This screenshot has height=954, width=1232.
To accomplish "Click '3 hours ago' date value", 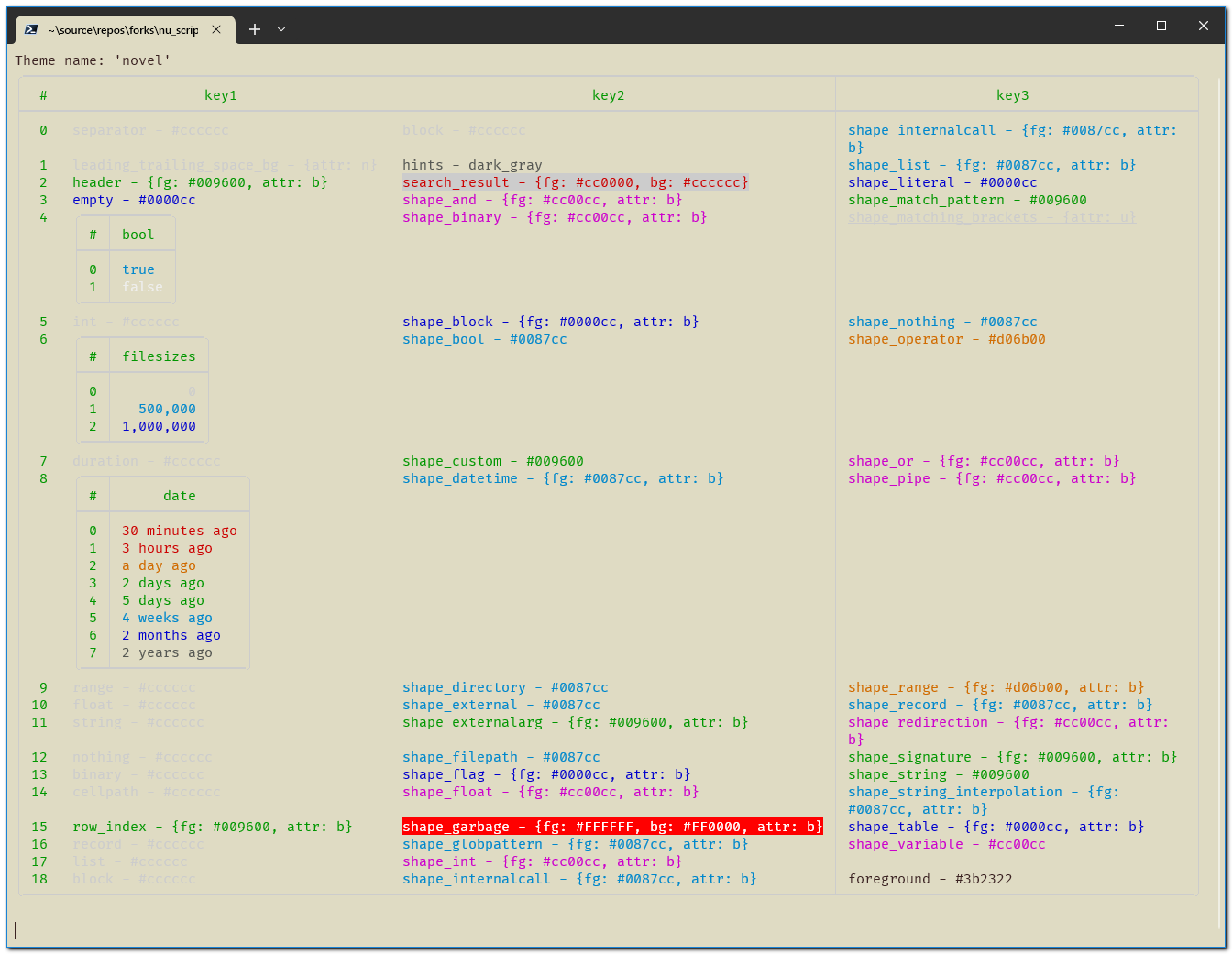I will [167, 548].
